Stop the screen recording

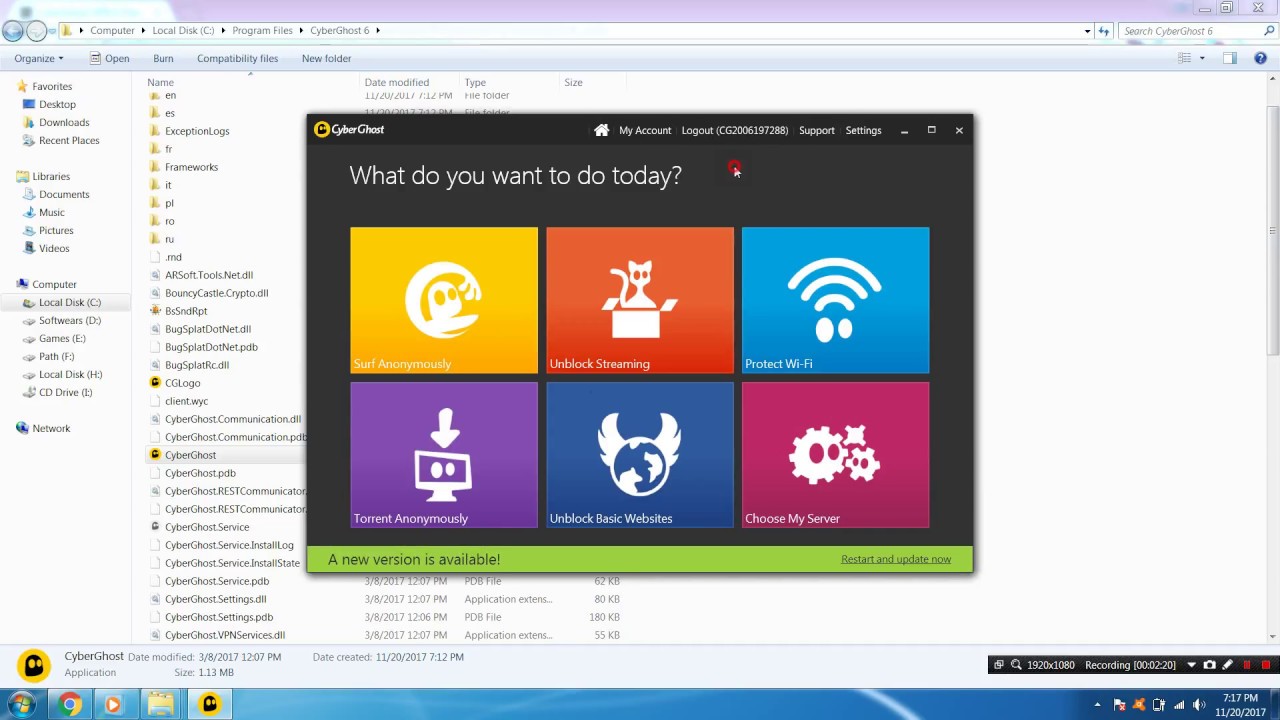[1266, 665]
